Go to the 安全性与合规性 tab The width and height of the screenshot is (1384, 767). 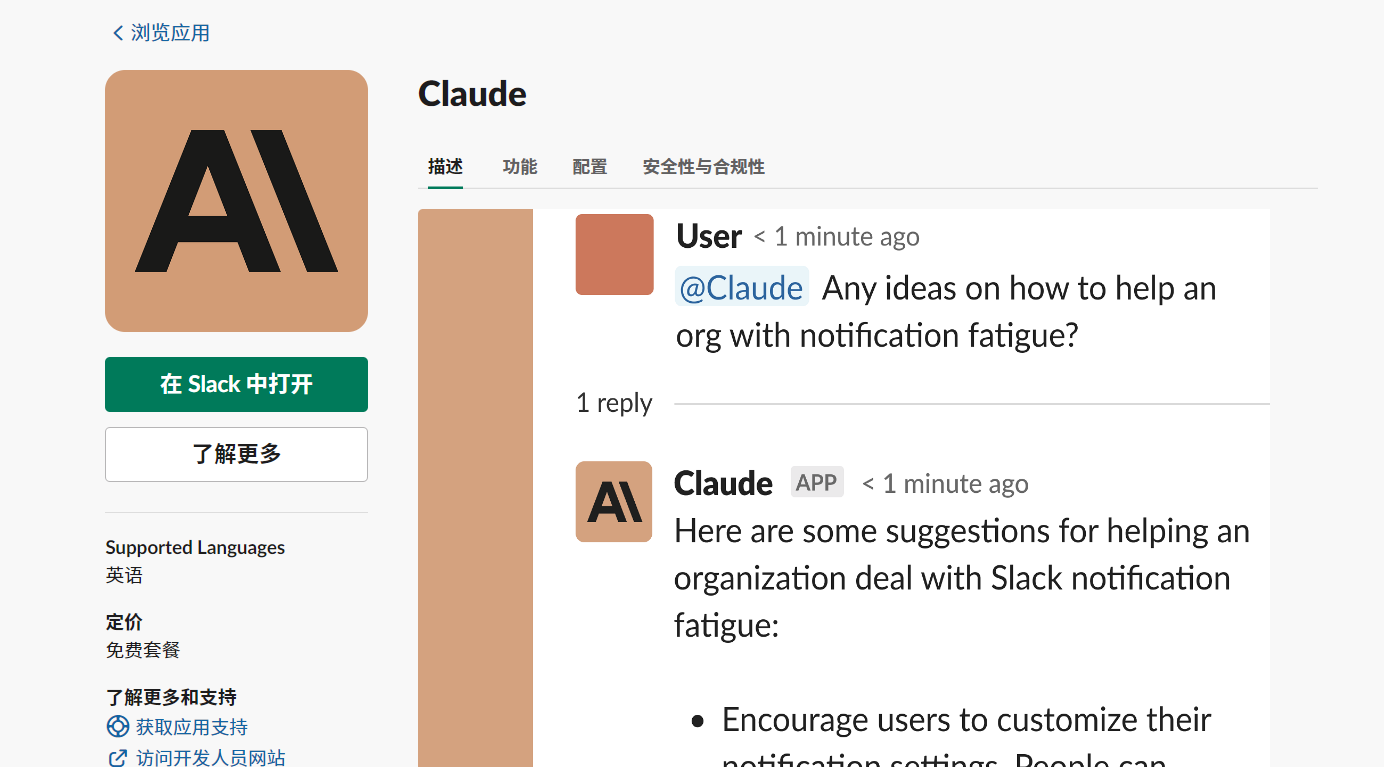tap(704, 167)
